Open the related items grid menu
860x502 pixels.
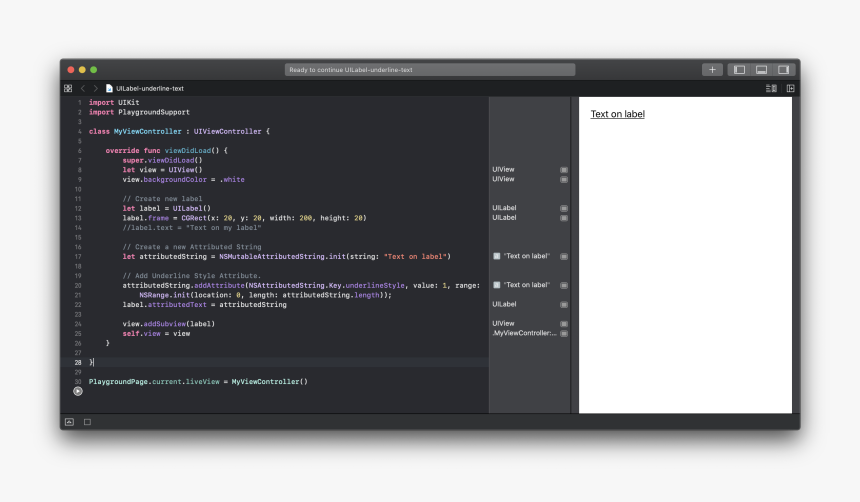click(x=68, y=88)
